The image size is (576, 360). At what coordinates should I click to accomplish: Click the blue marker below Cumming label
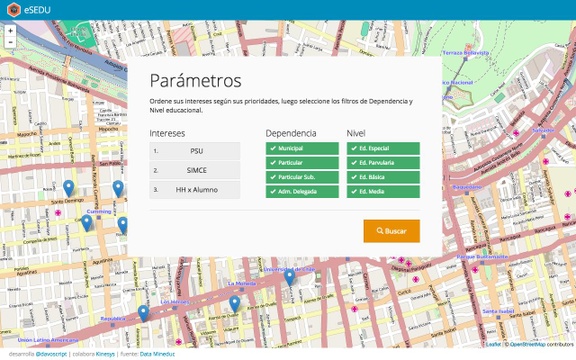pyautogui.click(x=87, y=223)
